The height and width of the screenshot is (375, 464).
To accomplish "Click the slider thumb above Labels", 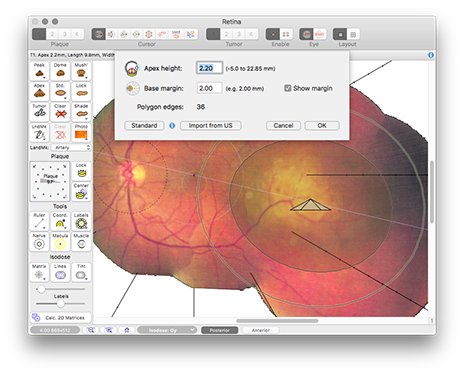I will click(x=41, y=289).
